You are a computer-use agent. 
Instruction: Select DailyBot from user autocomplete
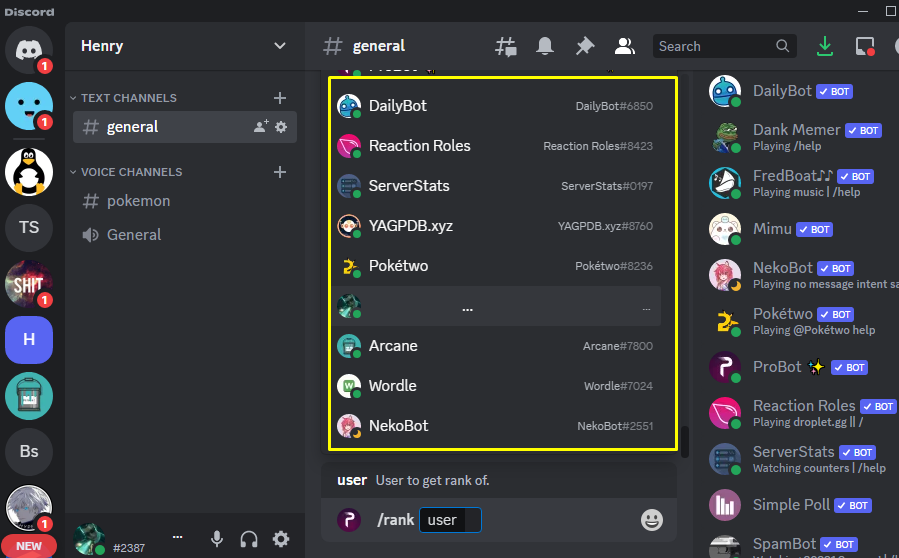click(496, 106)
